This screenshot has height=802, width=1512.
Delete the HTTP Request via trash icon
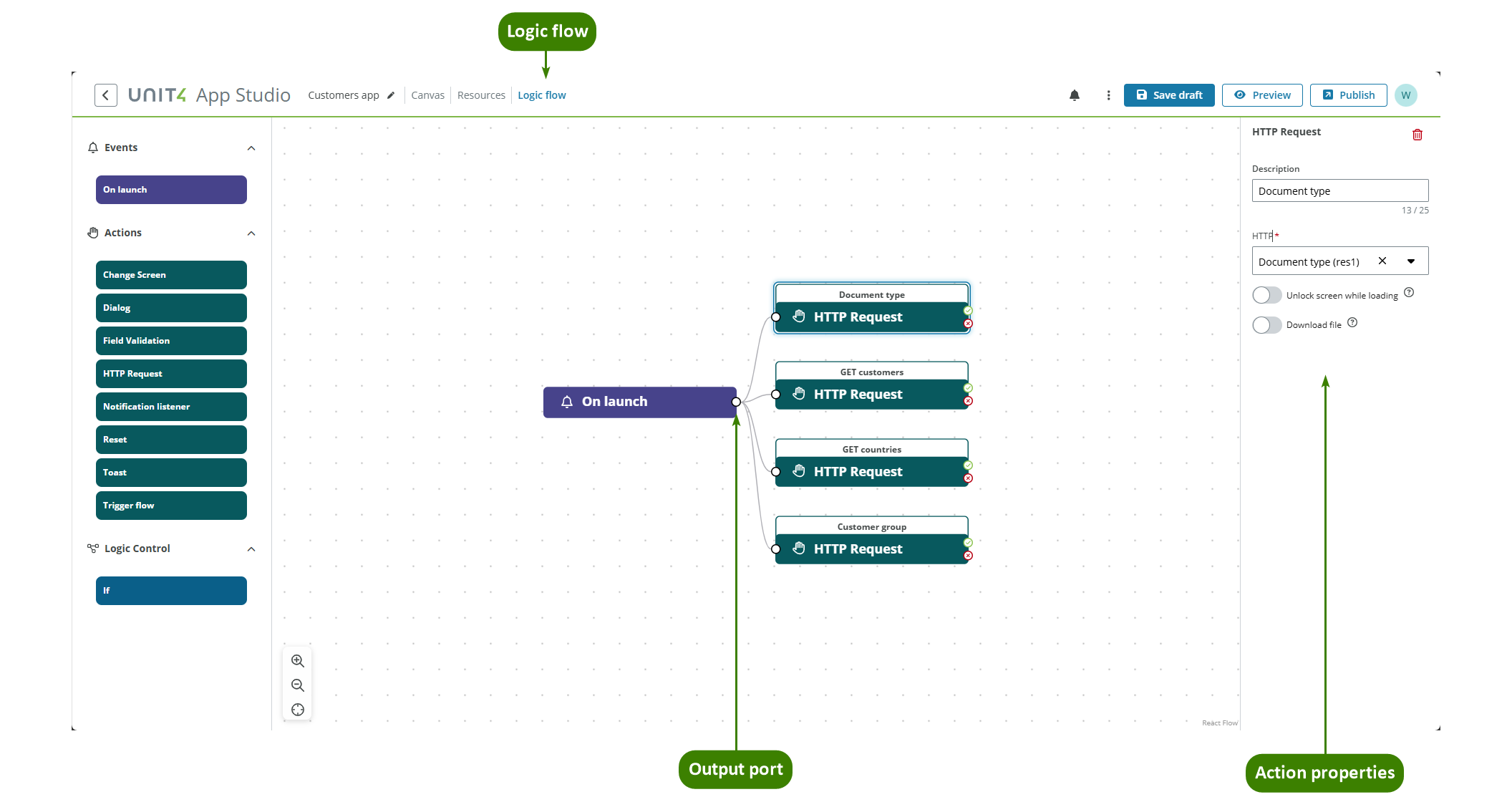tap(1418, 135)
